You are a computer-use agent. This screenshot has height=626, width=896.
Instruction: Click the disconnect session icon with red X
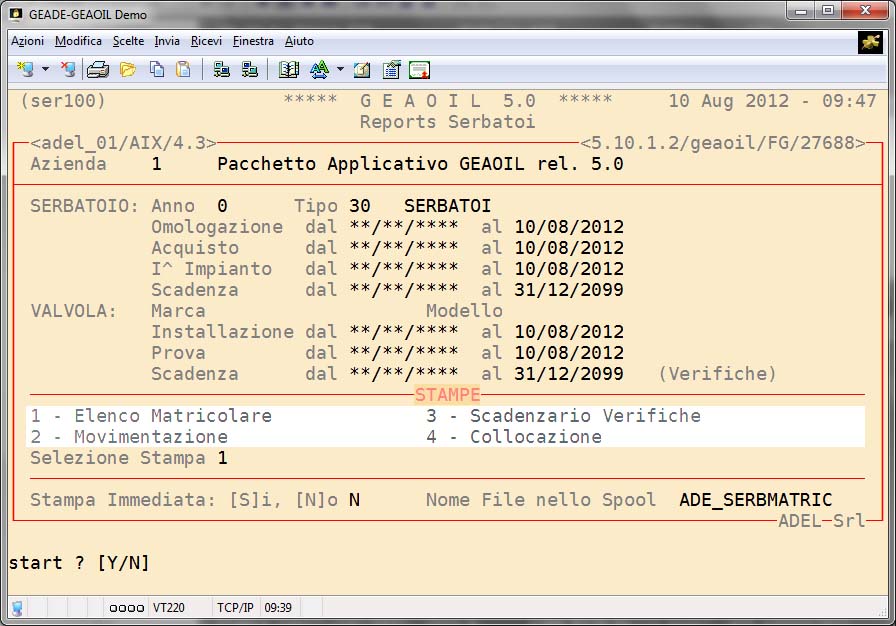tap(67, 70)
